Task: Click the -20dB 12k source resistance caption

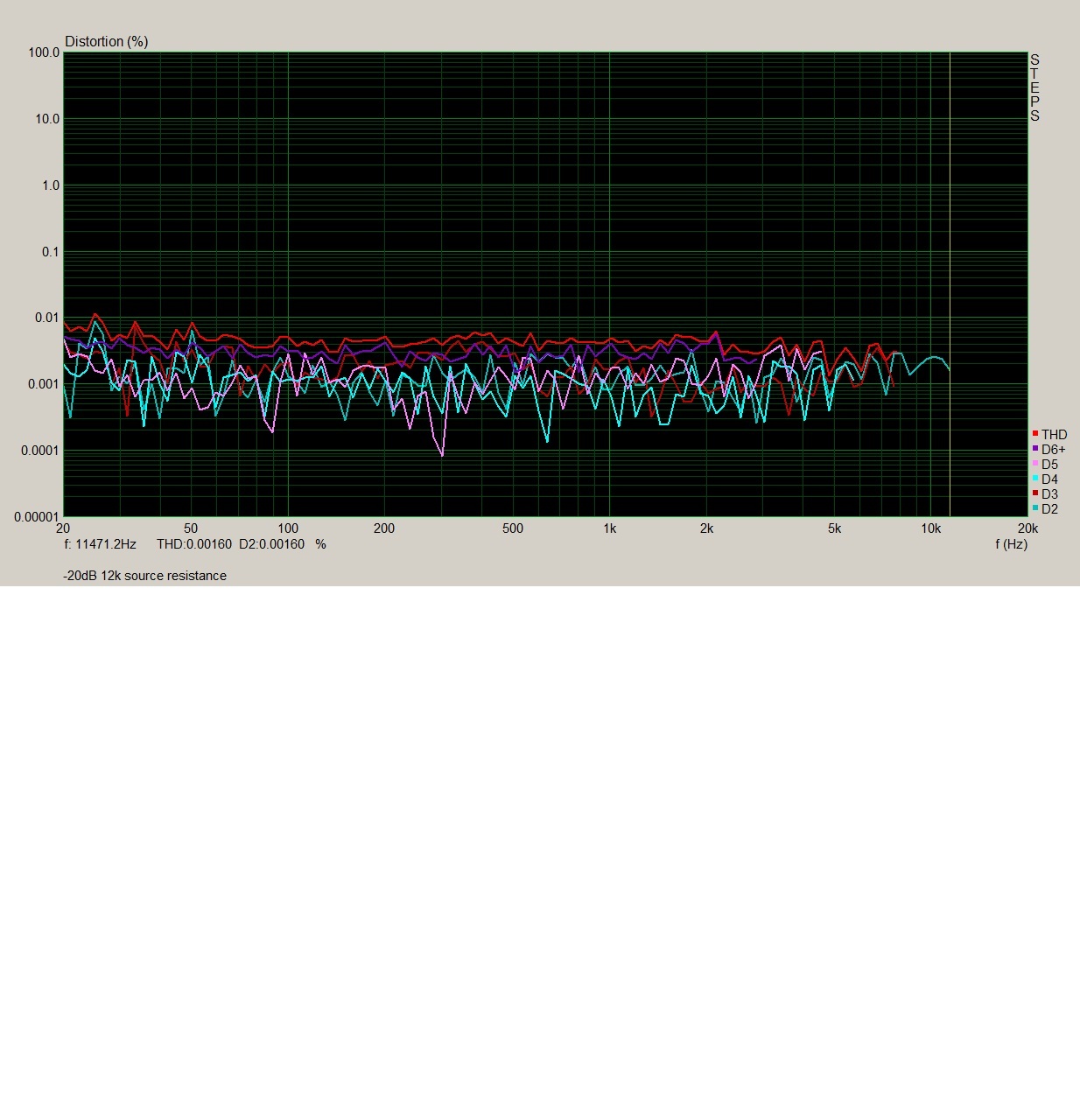Action: coord(144,576)
